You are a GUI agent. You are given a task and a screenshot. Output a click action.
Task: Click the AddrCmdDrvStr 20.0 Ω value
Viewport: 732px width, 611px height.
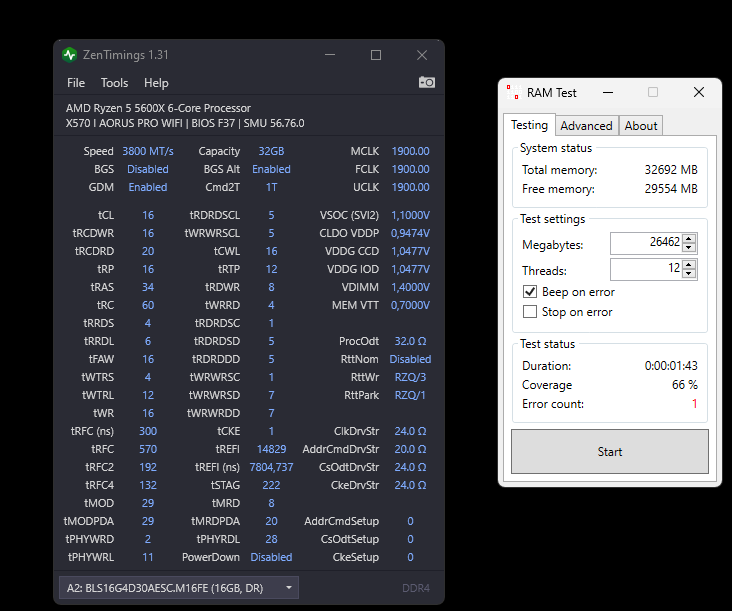point(410,449)
